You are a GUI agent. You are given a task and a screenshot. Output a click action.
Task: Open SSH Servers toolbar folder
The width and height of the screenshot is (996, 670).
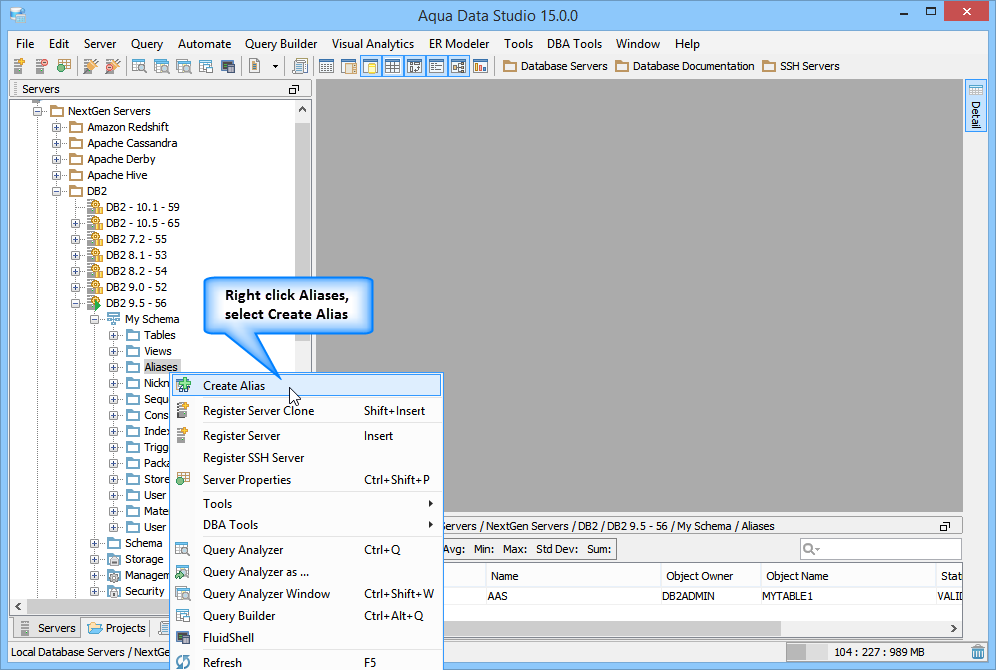tap(801, 66)
